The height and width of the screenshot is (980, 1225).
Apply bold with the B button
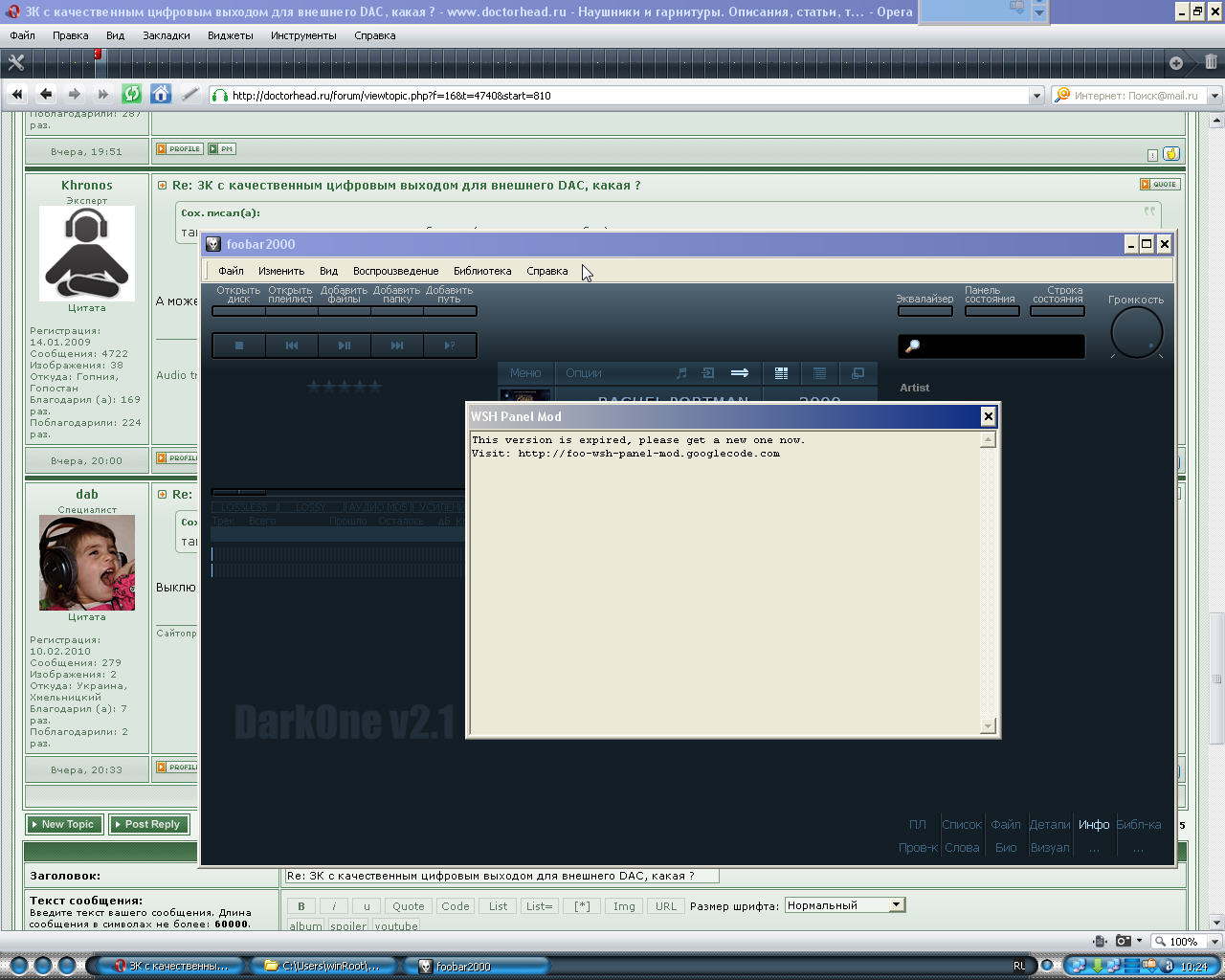pos(301,906)
